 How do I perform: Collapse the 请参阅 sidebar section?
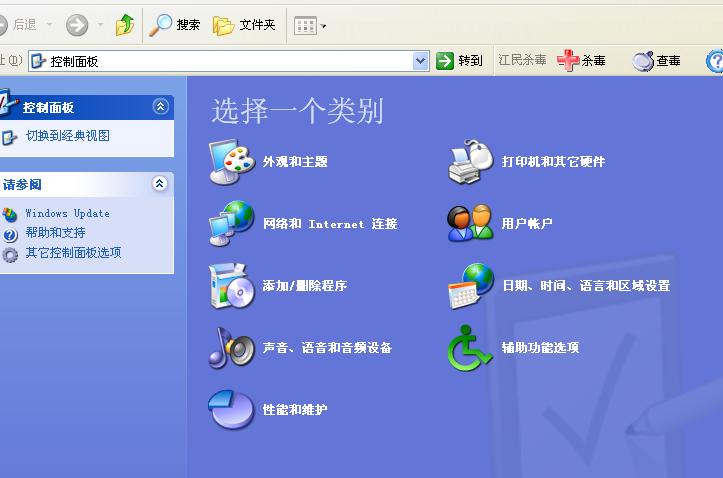click(x=160, y=184)
